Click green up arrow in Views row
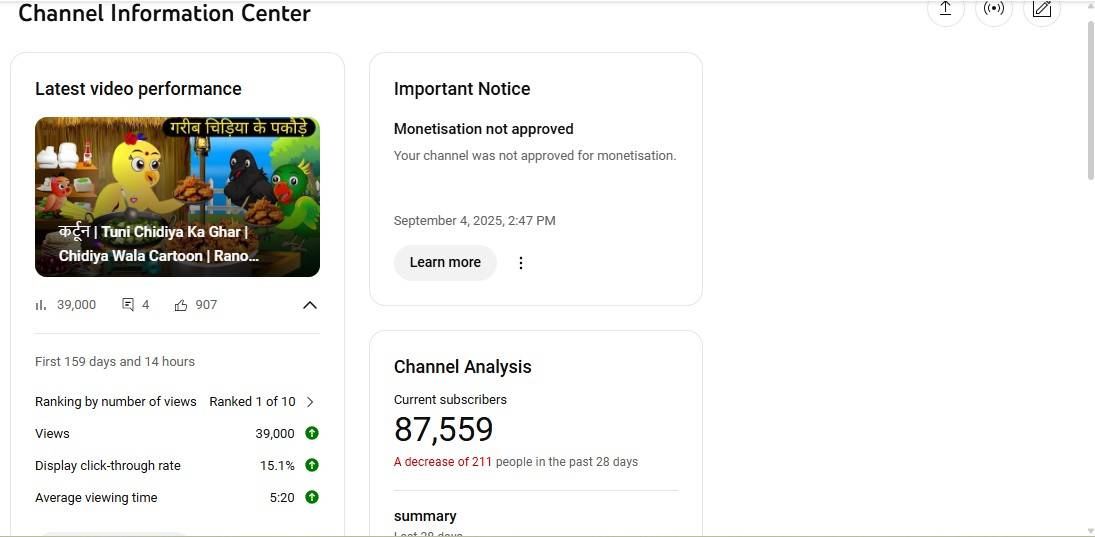 (312, 433)
